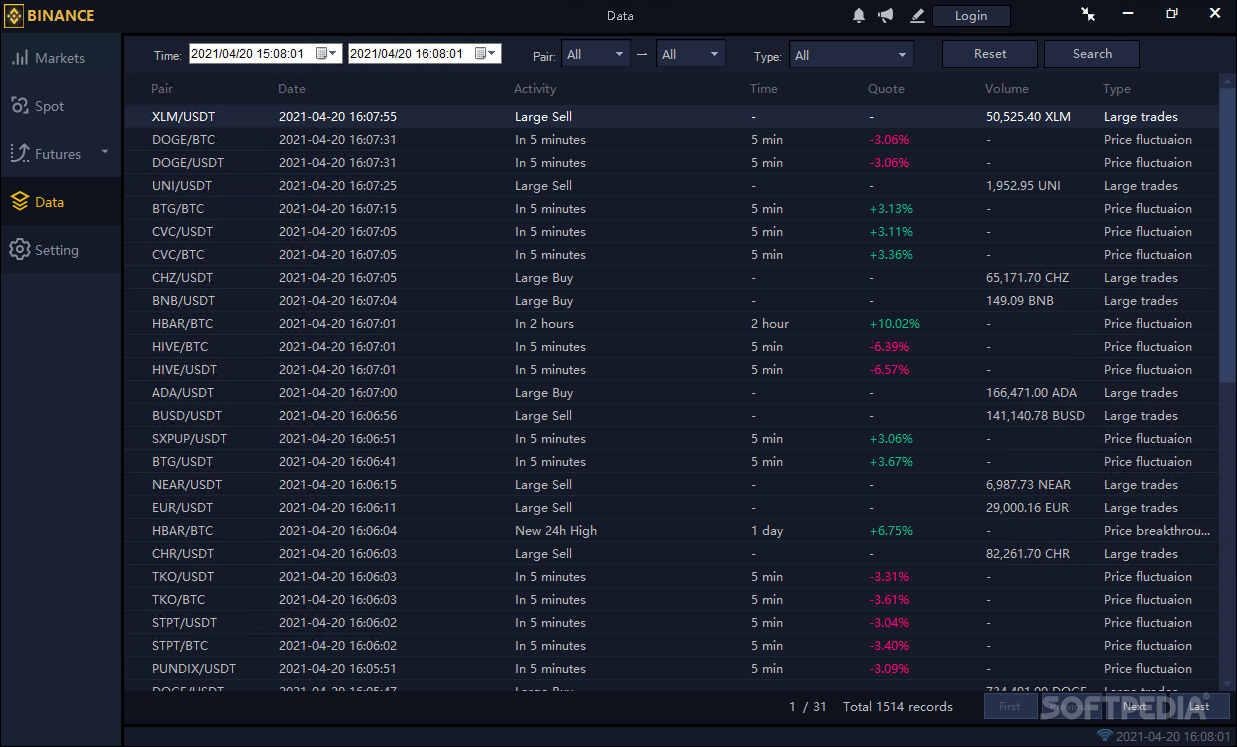The width and height of the screenshot is (1237, 747).
Task: Expand the Futures submenu arrow
Action: pos(105,153)
